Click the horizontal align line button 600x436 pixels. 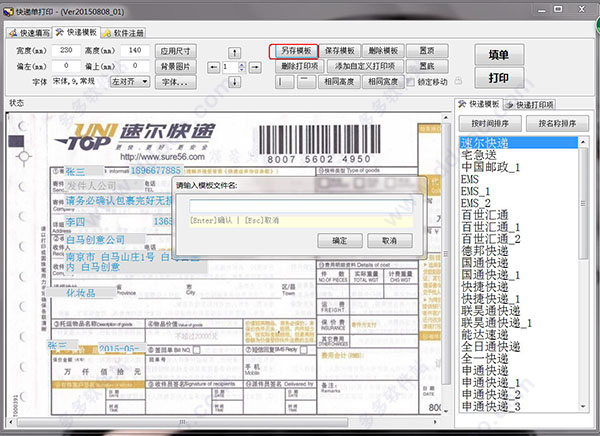[306, 82]
